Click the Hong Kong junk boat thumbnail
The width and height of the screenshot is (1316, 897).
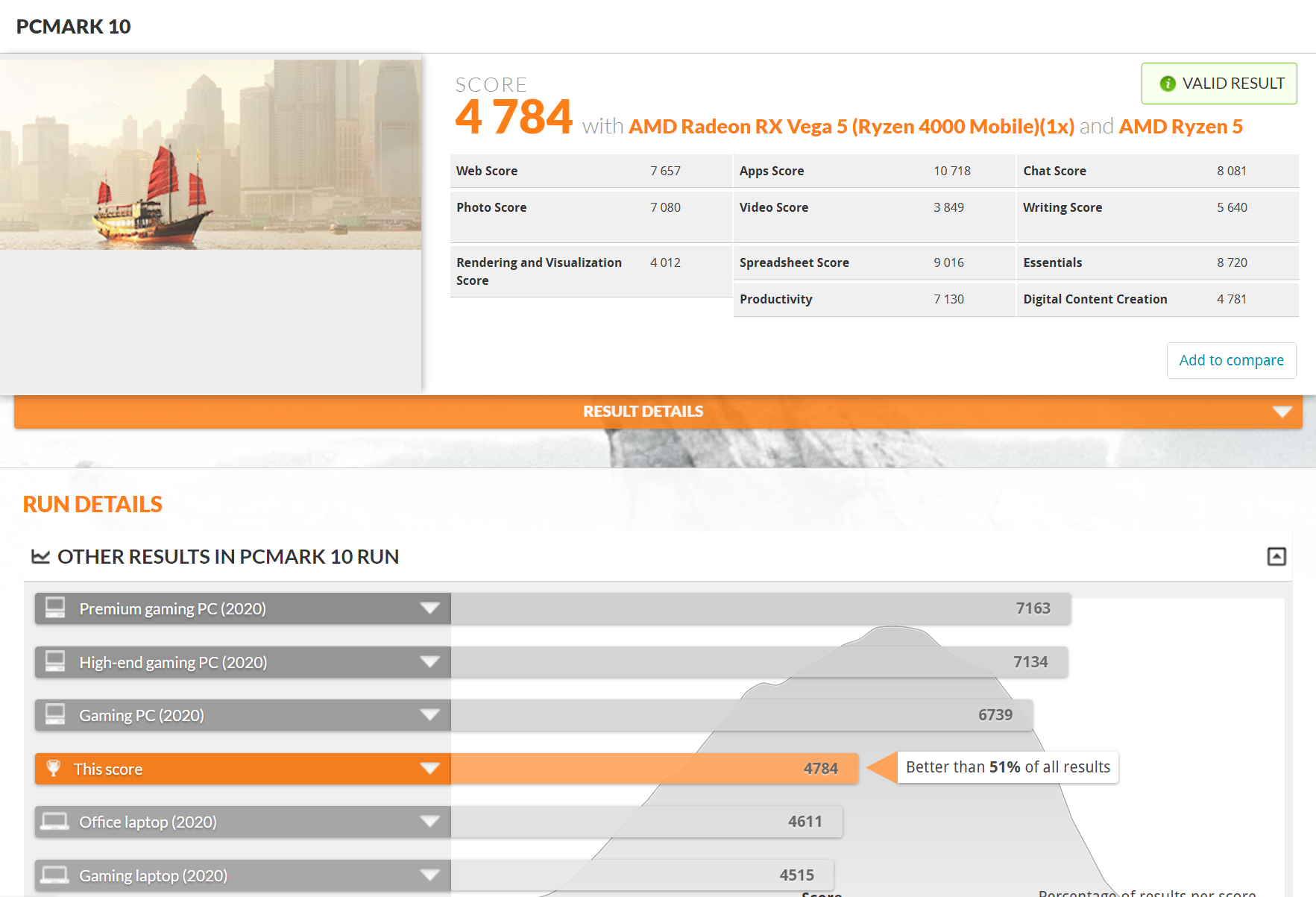click(x=210, y=154)
